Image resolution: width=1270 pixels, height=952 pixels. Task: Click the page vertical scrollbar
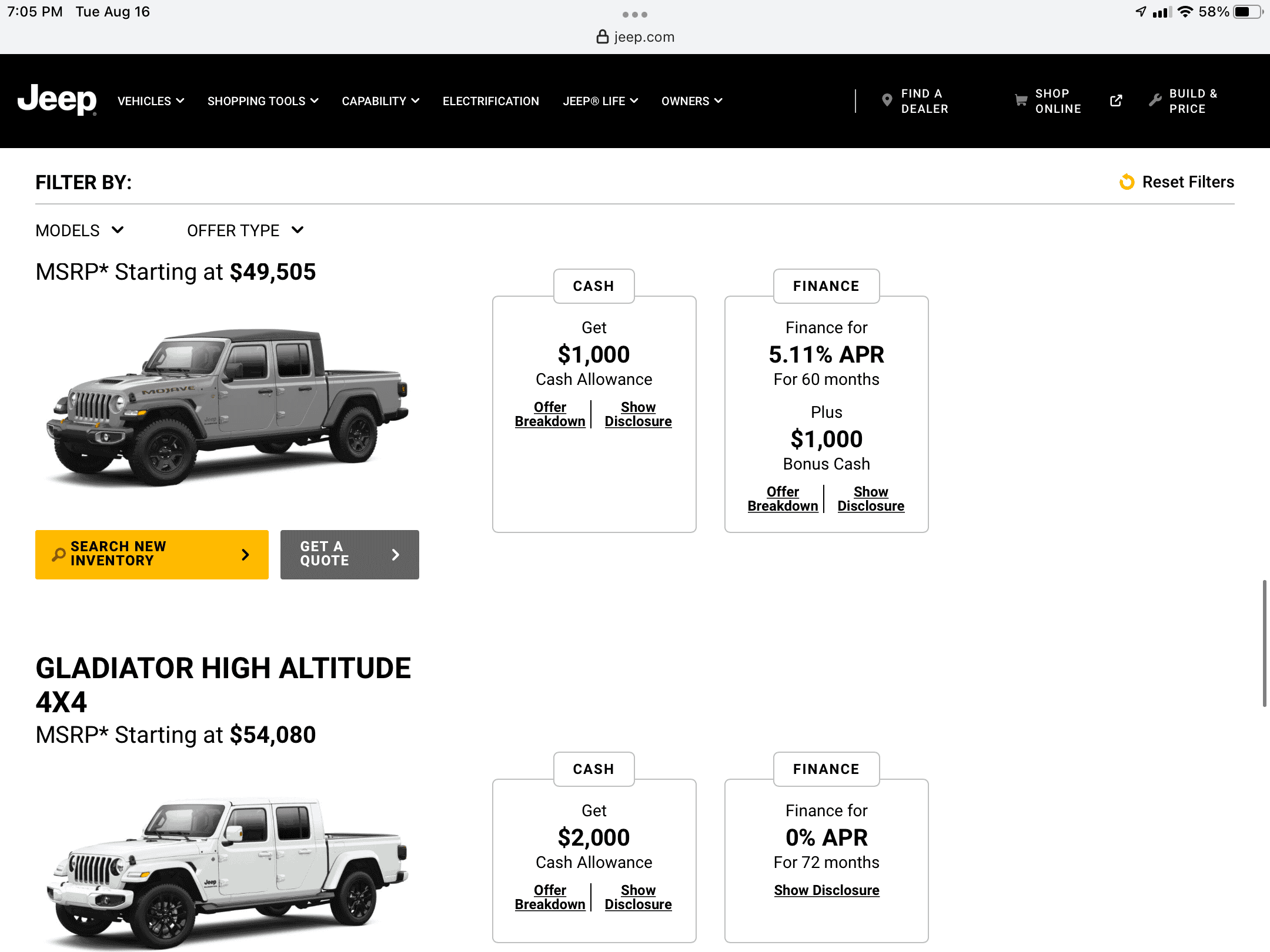click(1264, 643)
